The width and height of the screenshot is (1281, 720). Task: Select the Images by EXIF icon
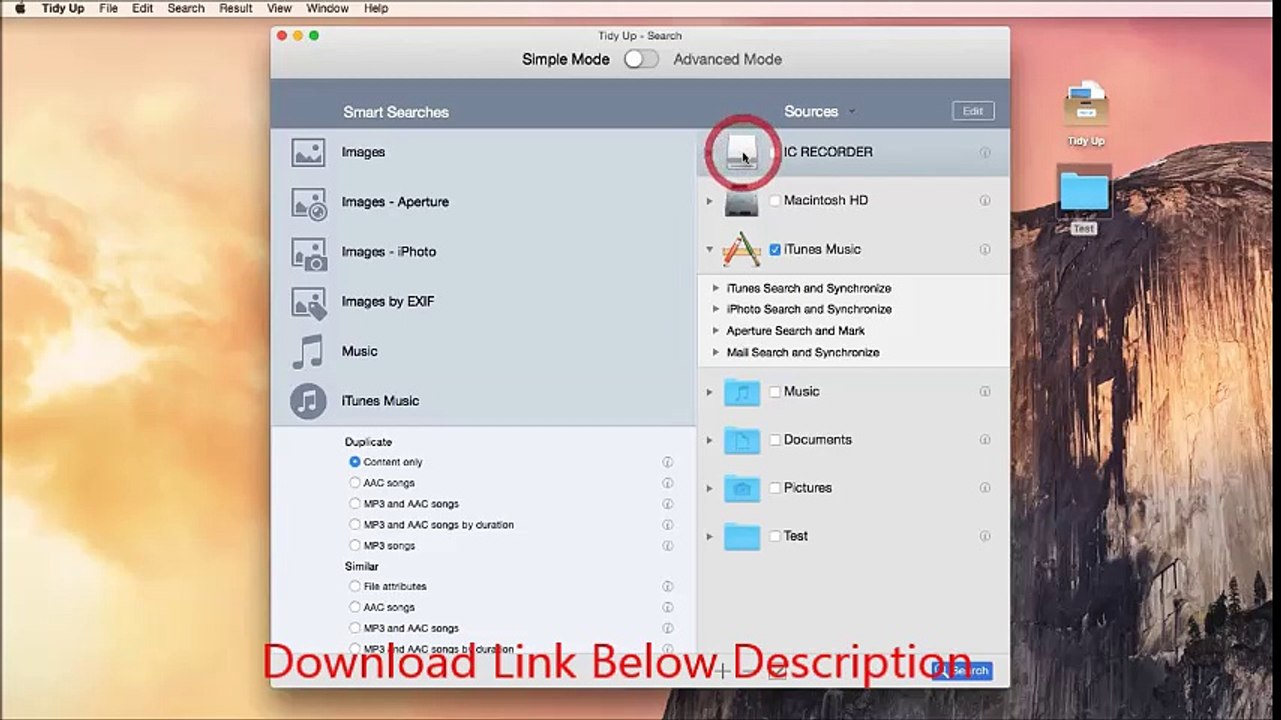click(x=308, y=302)
